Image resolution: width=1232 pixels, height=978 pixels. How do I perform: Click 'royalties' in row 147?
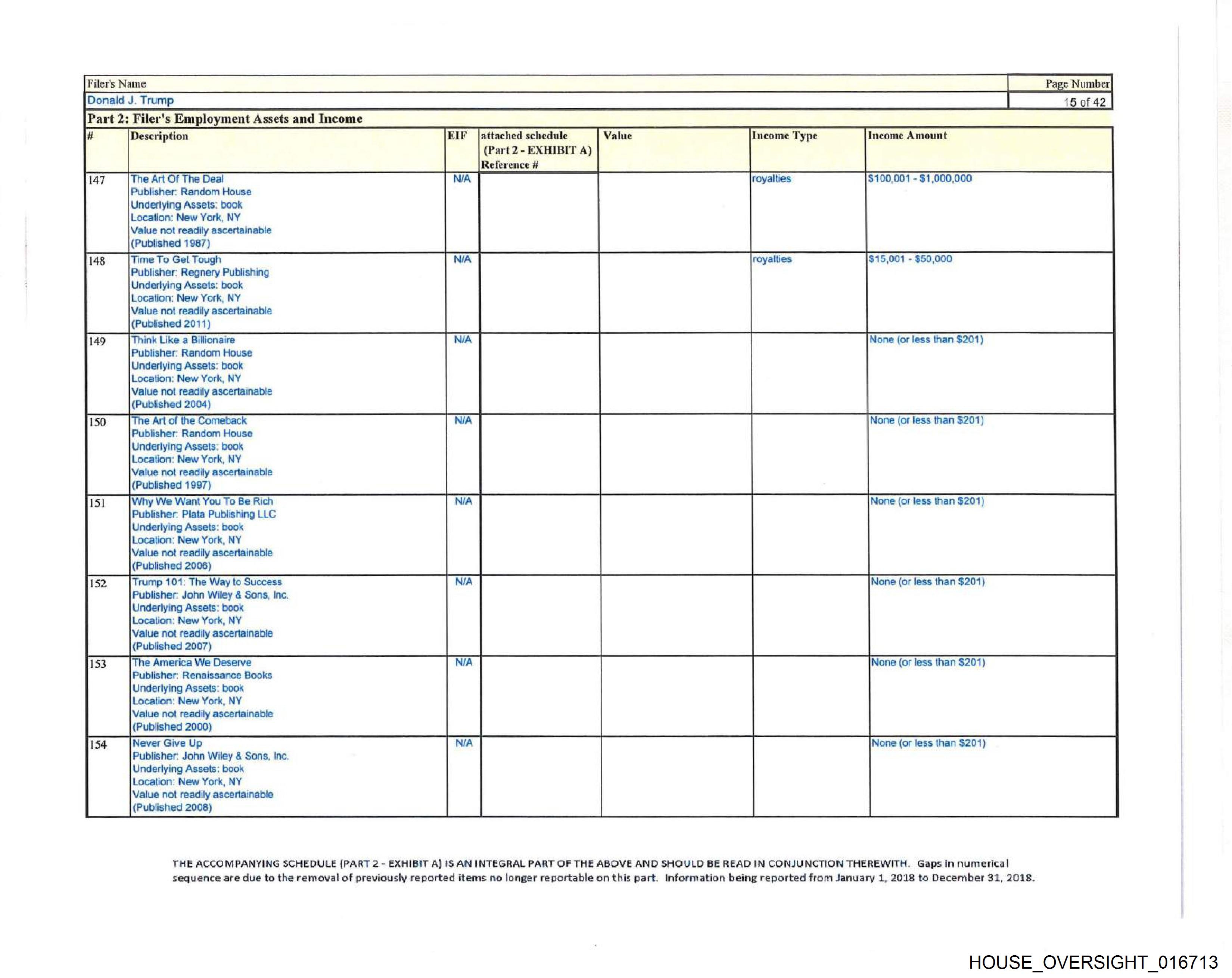pyautogui.click(x=771, y=178)
